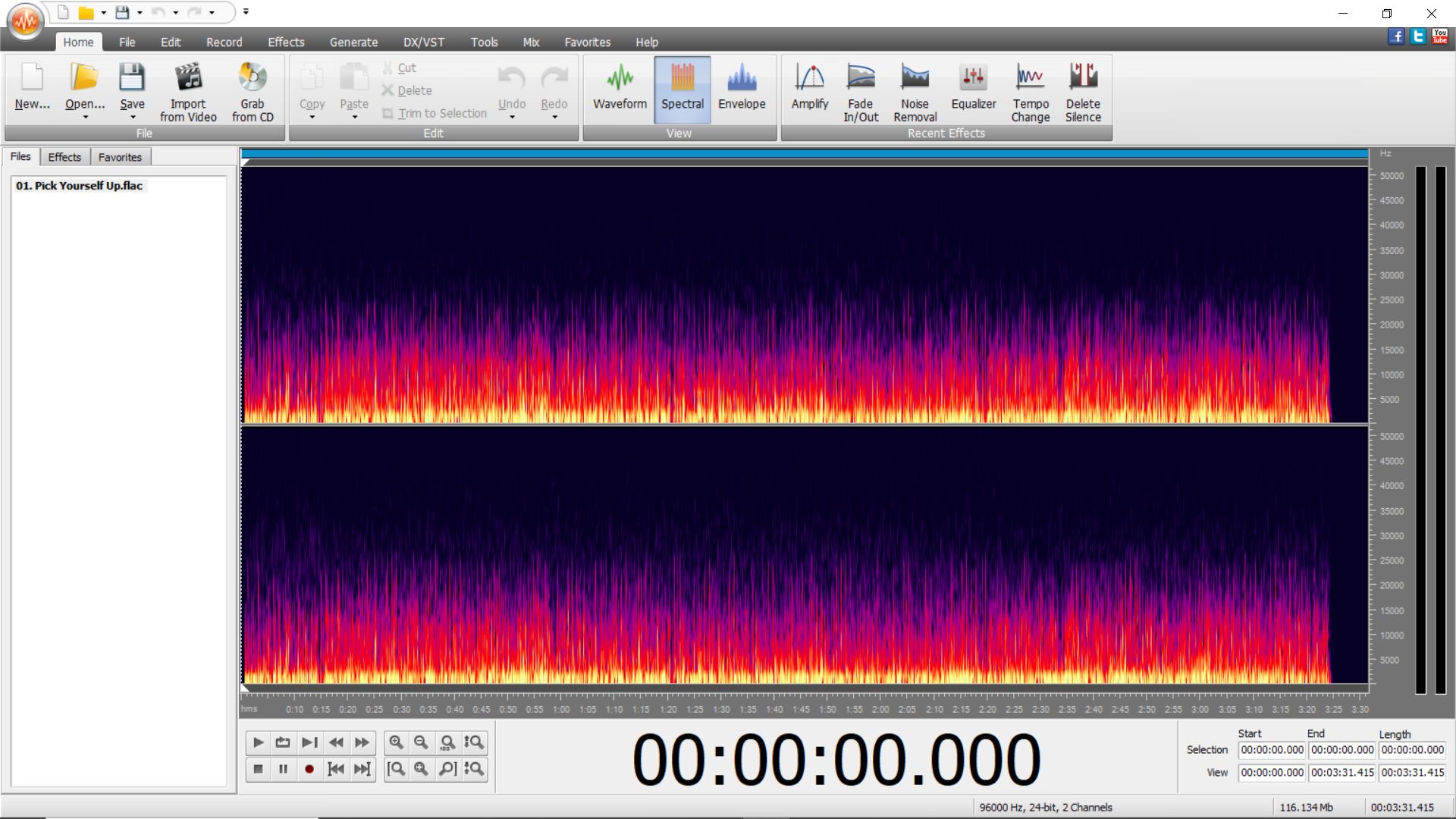This screenshot has width=1456, height=819.
Task: Jump to the start of the file
Action: (x=336, y=769)
